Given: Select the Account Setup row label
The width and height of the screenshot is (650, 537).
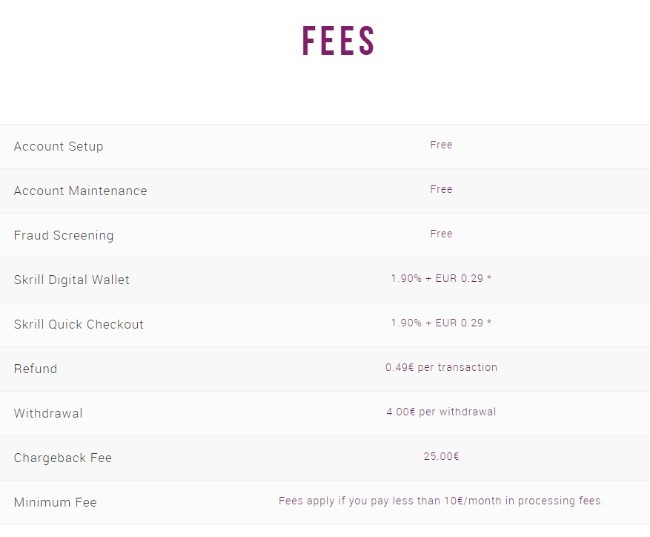Looking at the screenshot, I should pos(58,146).
